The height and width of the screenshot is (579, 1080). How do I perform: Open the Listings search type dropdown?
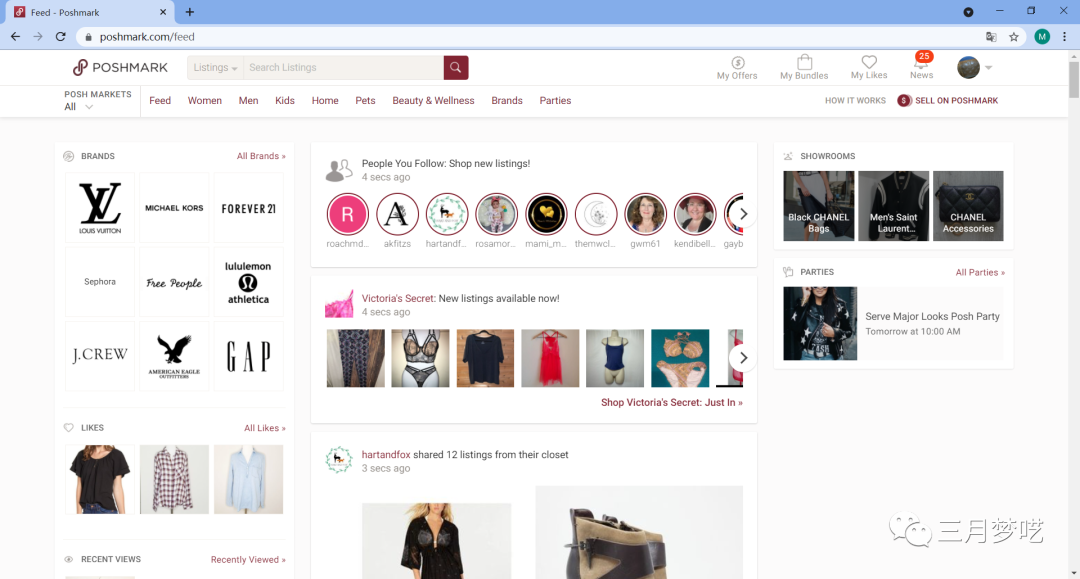point(215,67)
